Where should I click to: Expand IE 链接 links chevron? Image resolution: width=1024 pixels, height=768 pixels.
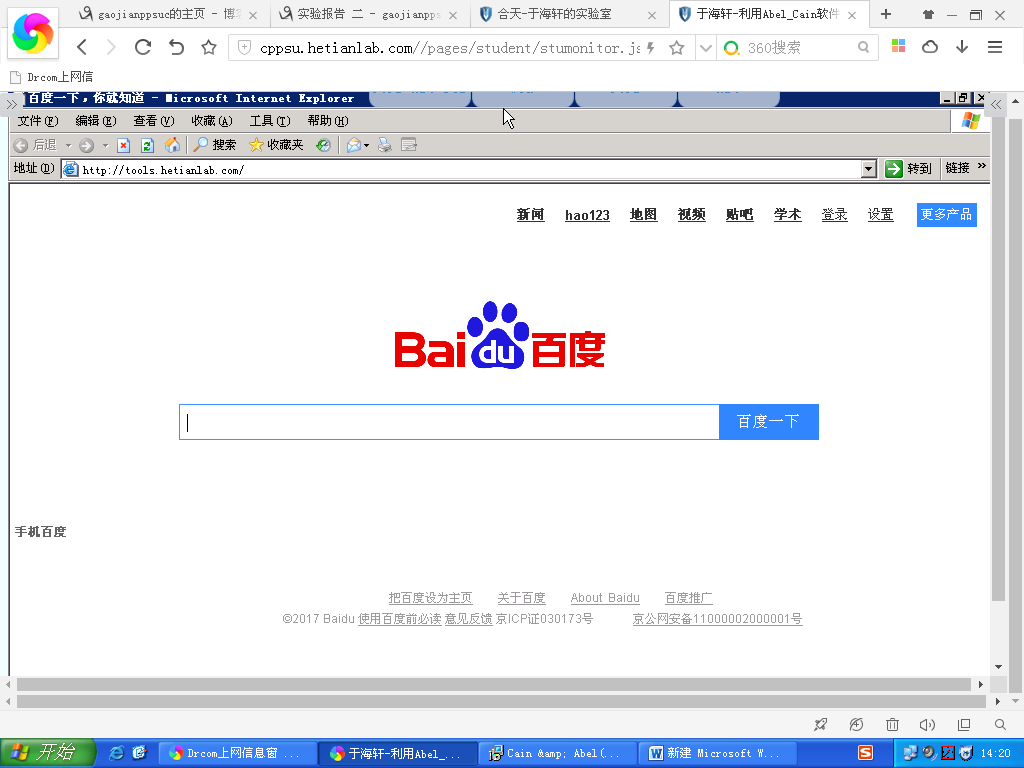click(x=982, y=167)
